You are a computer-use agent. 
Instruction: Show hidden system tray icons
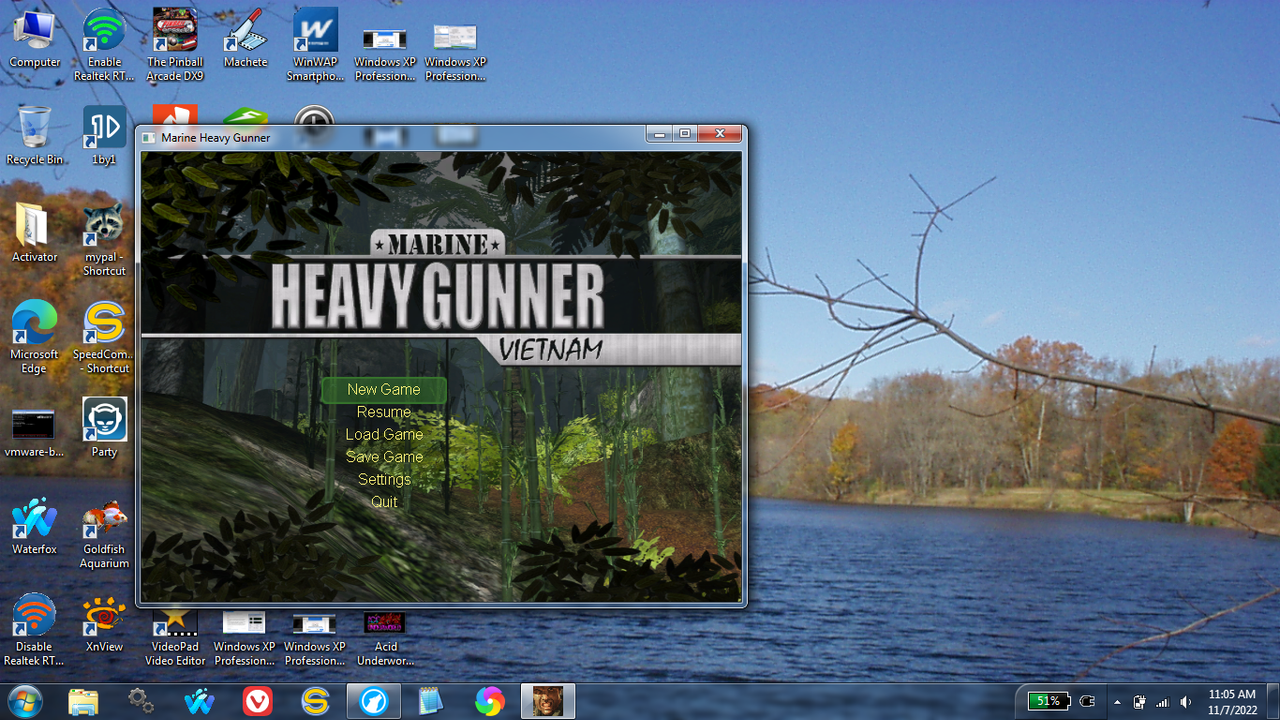(1117, 702)
